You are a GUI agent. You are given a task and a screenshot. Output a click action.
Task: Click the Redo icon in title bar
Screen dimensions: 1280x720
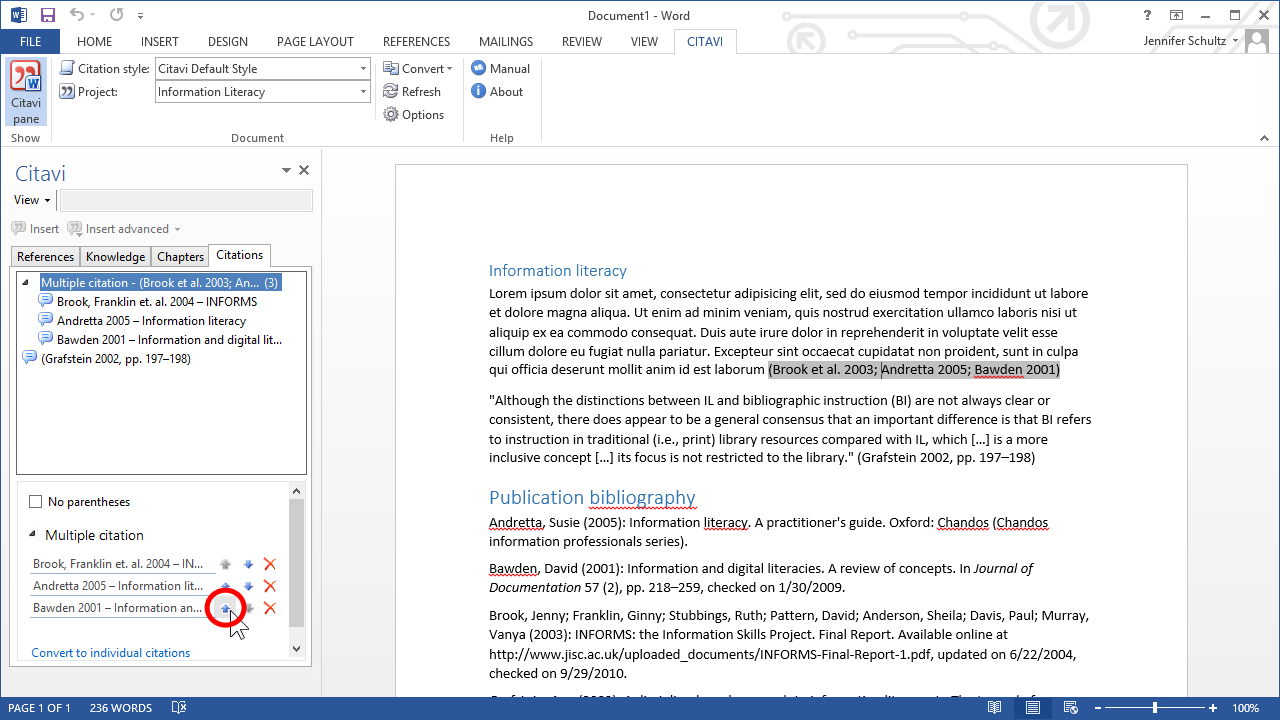point(116,15)
